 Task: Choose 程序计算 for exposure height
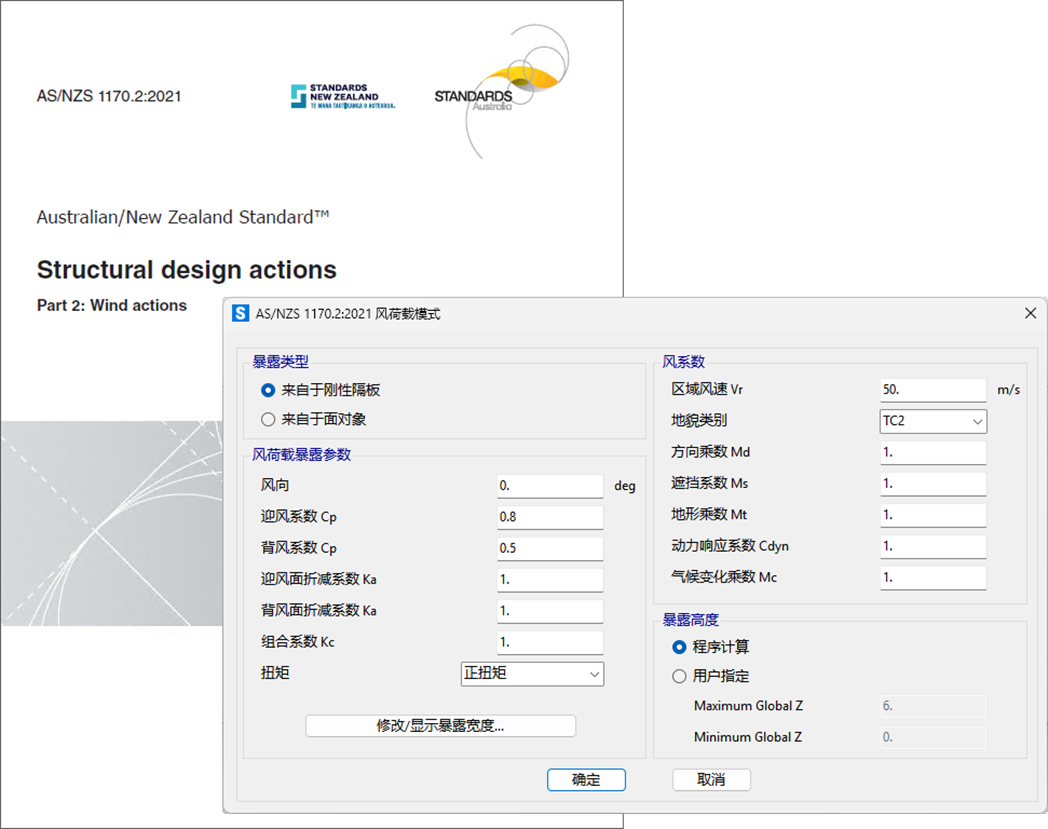point(680,647)
